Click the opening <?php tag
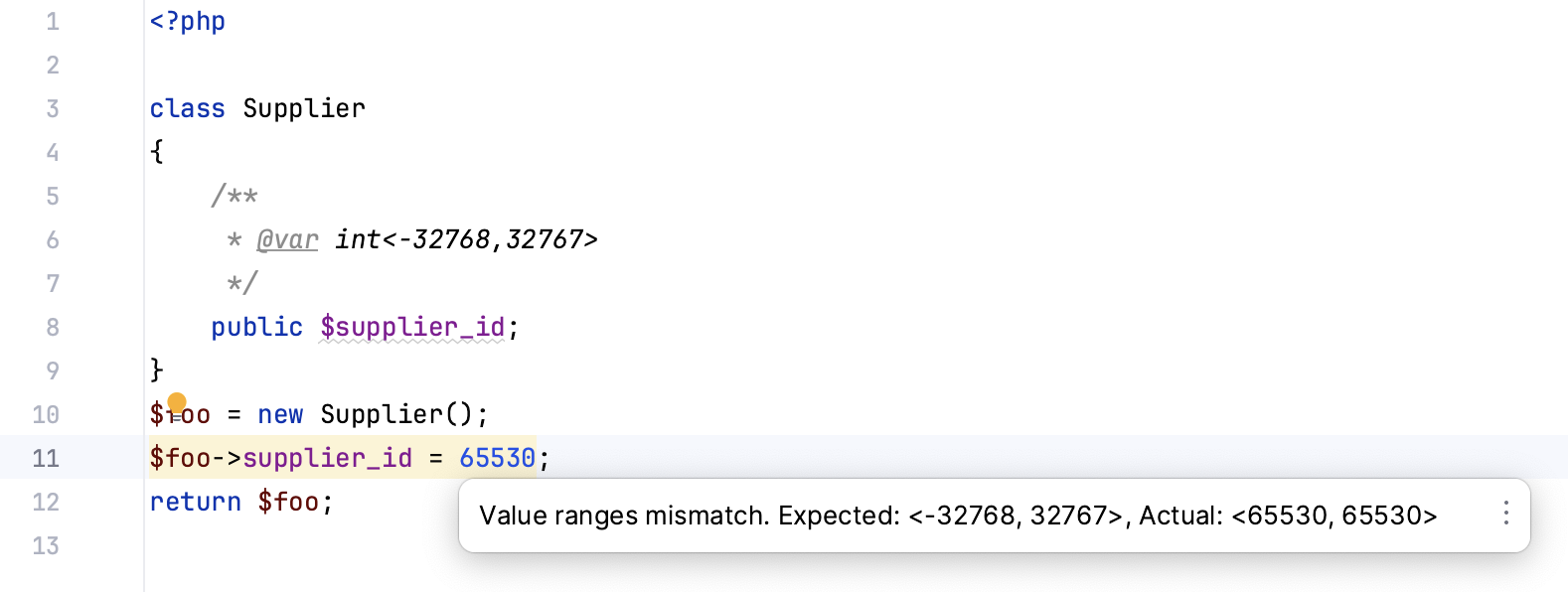This screenshot has height=592, width=1568. tap(187, 20)
